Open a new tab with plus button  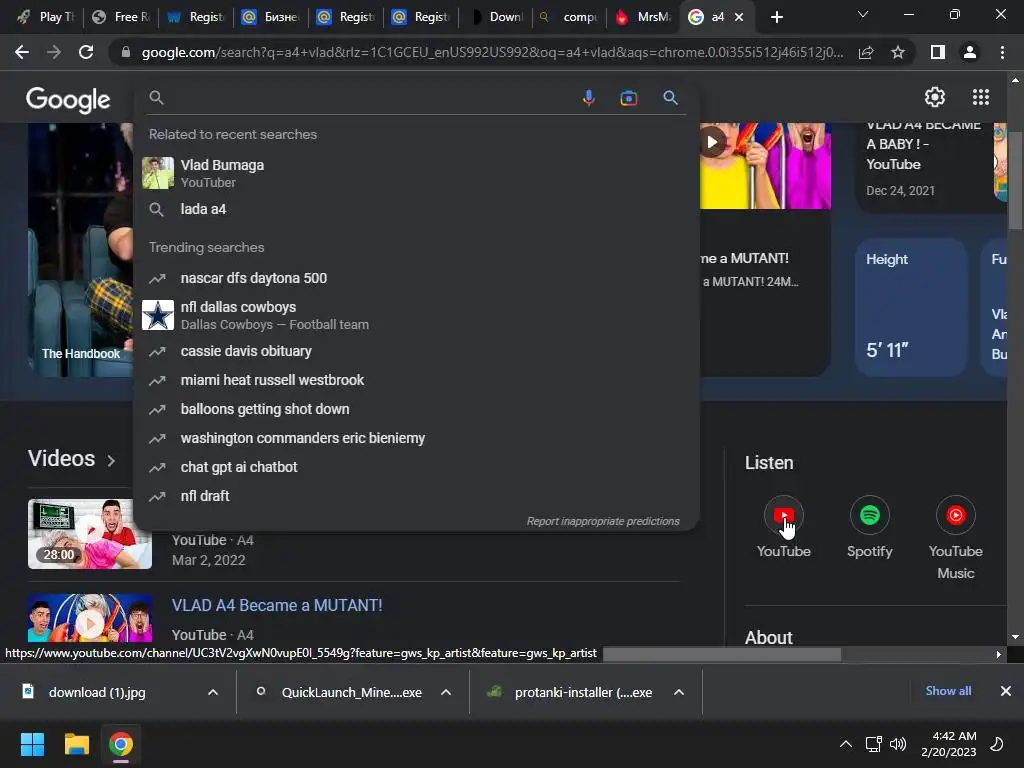pyautogui.click(x=776, y=17)
